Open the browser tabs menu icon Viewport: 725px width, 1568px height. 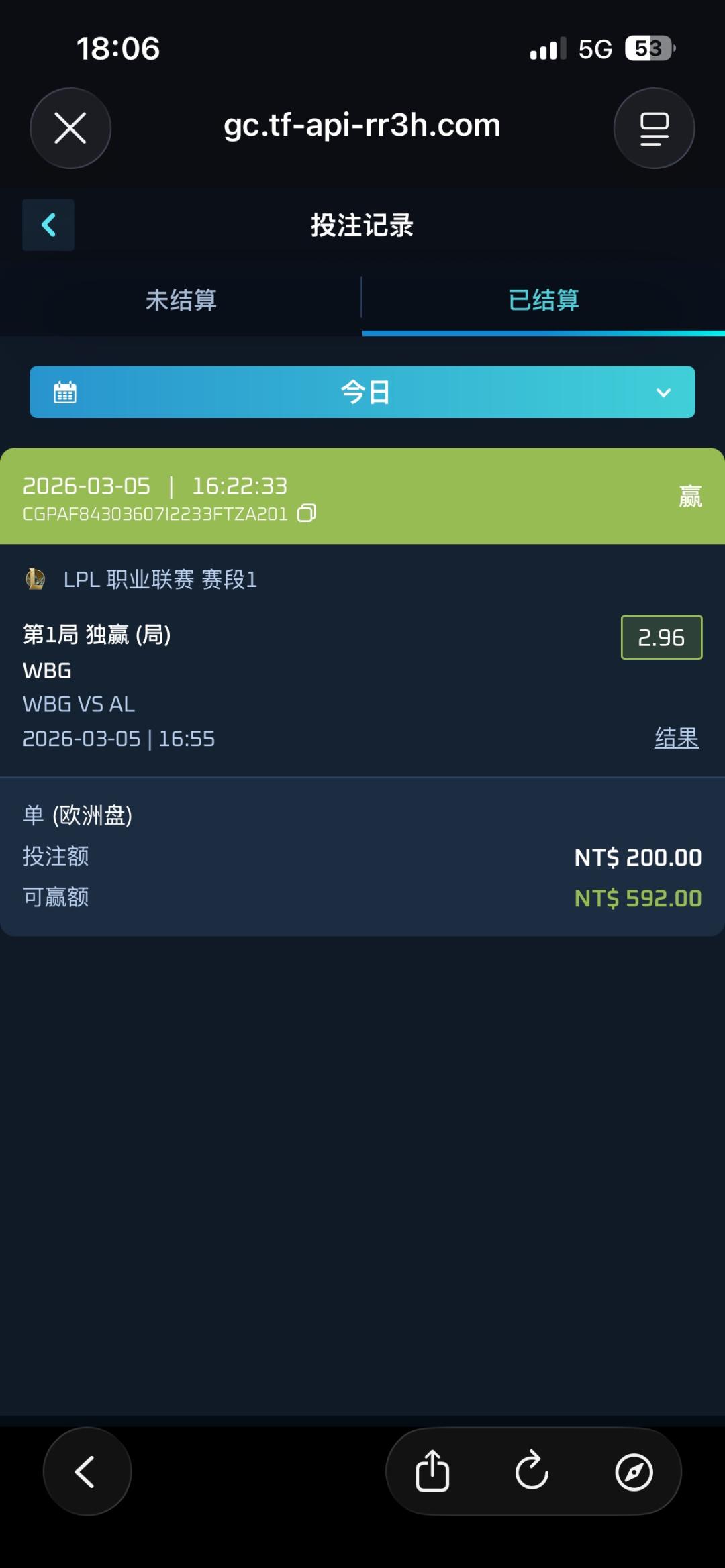(x=654, y=128)
